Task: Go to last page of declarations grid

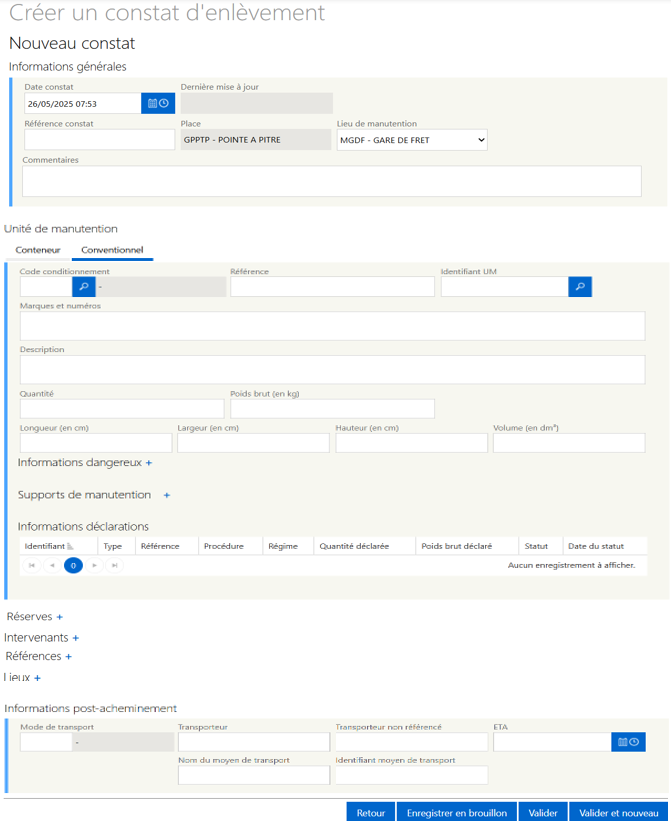Action: pos(114,566)
